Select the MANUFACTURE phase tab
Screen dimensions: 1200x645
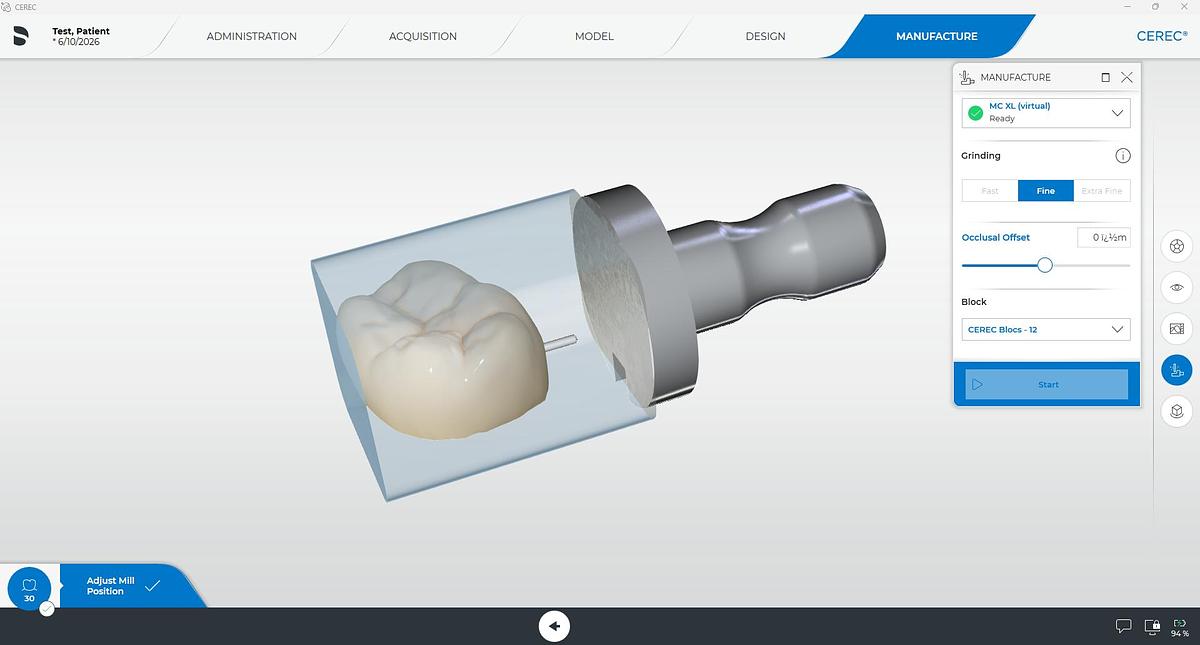tap(936, 36)
